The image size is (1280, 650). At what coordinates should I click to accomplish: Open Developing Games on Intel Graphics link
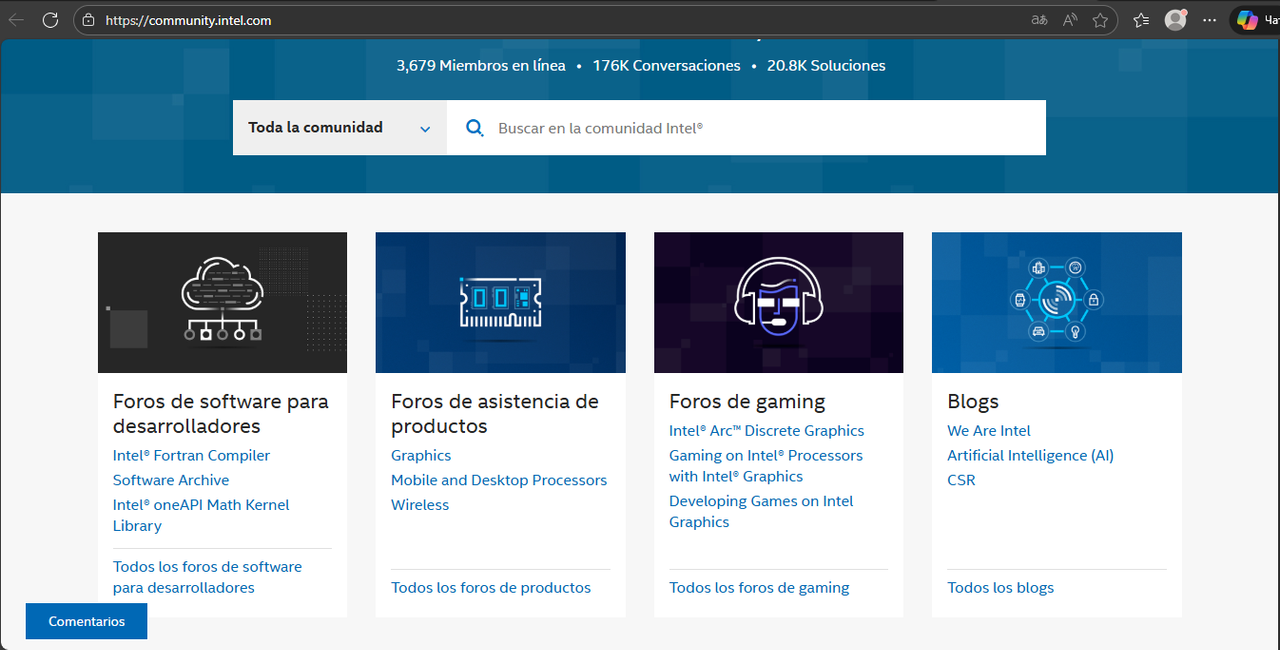(761, 512)
